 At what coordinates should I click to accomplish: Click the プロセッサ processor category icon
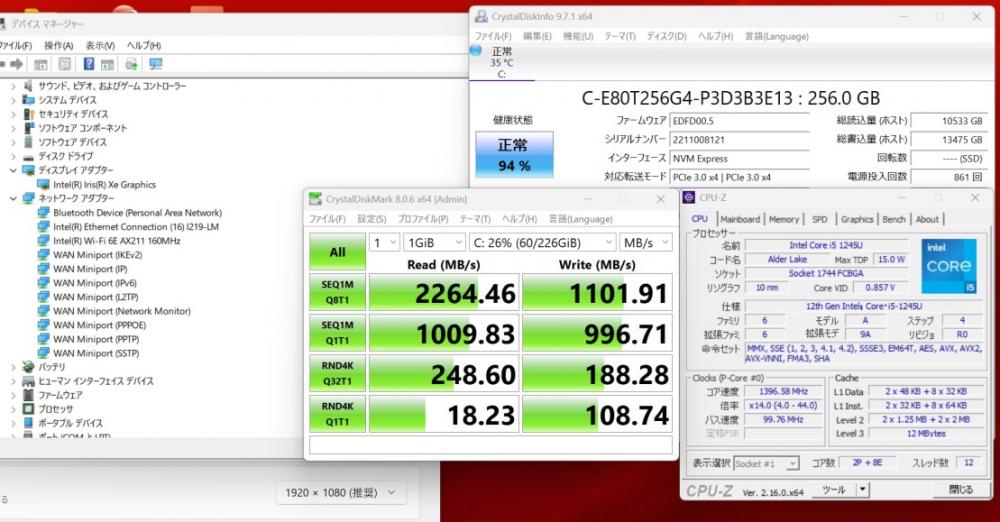[x=28, y=409]
